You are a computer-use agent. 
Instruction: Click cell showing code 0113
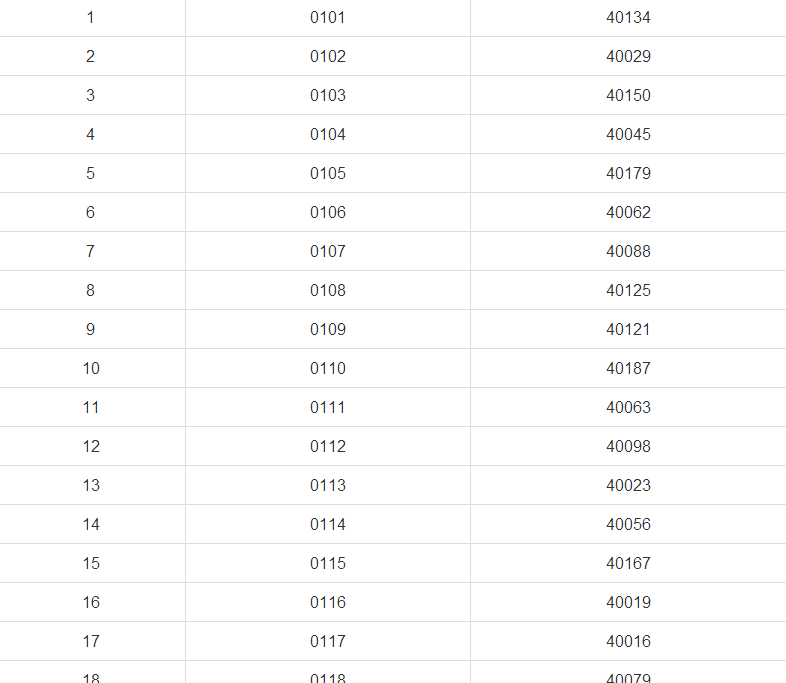328,485
